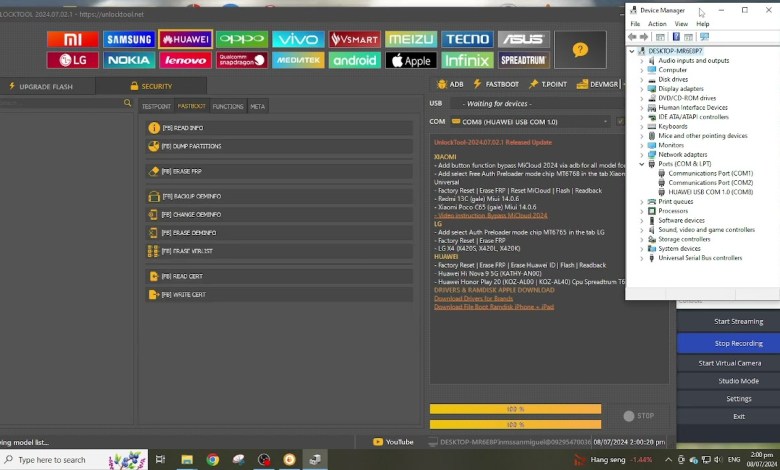Click the Device Manager back arrow icon
The image size is (780, 470).
[x=633, y=36]
